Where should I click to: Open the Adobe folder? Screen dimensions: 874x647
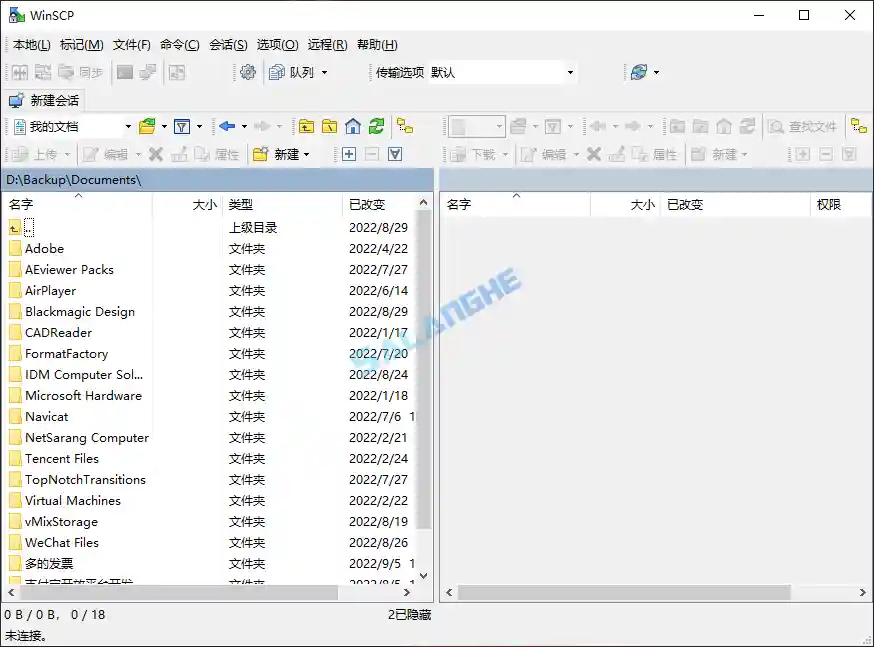(47, 248)
